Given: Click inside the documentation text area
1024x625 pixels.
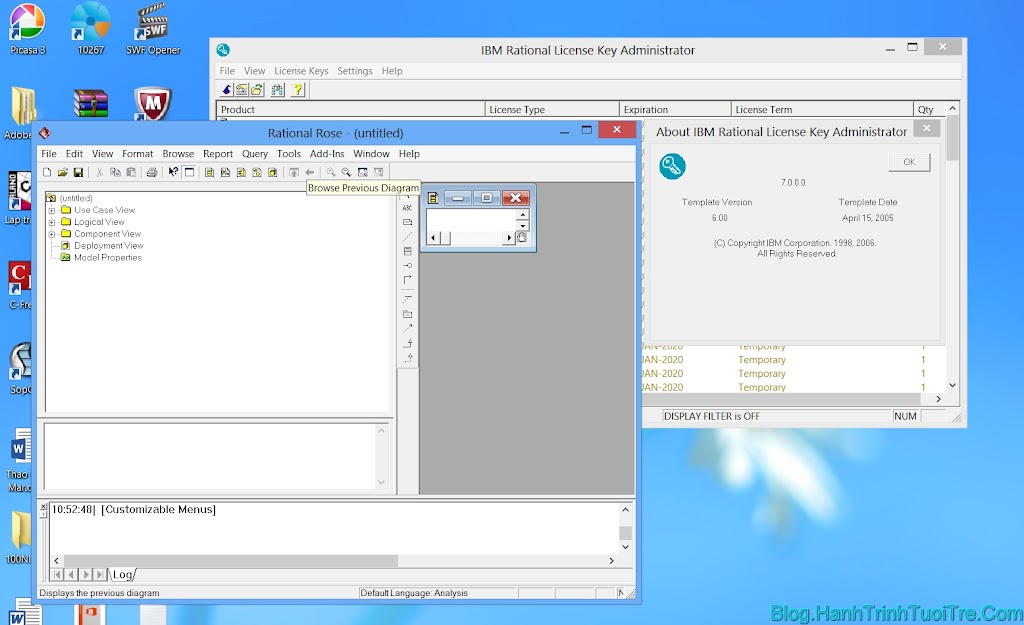Looking at the screenshot, I should (x=210, y=456).
